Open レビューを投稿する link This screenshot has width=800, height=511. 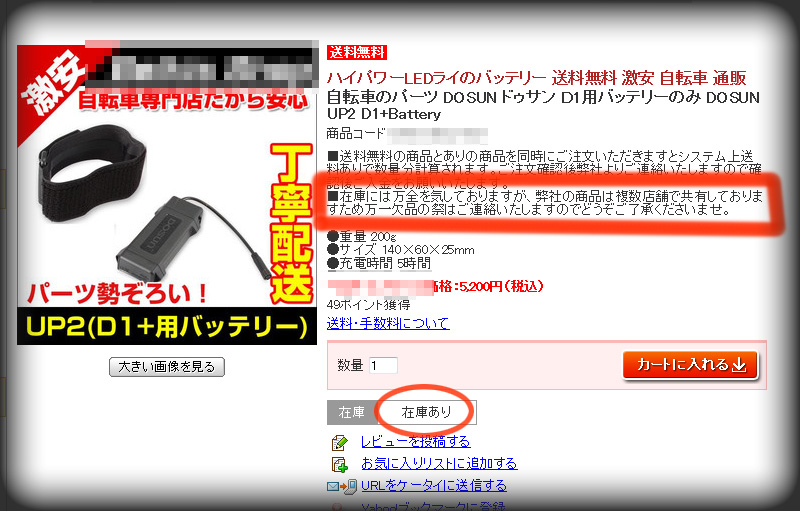click(x=415, y=441)
